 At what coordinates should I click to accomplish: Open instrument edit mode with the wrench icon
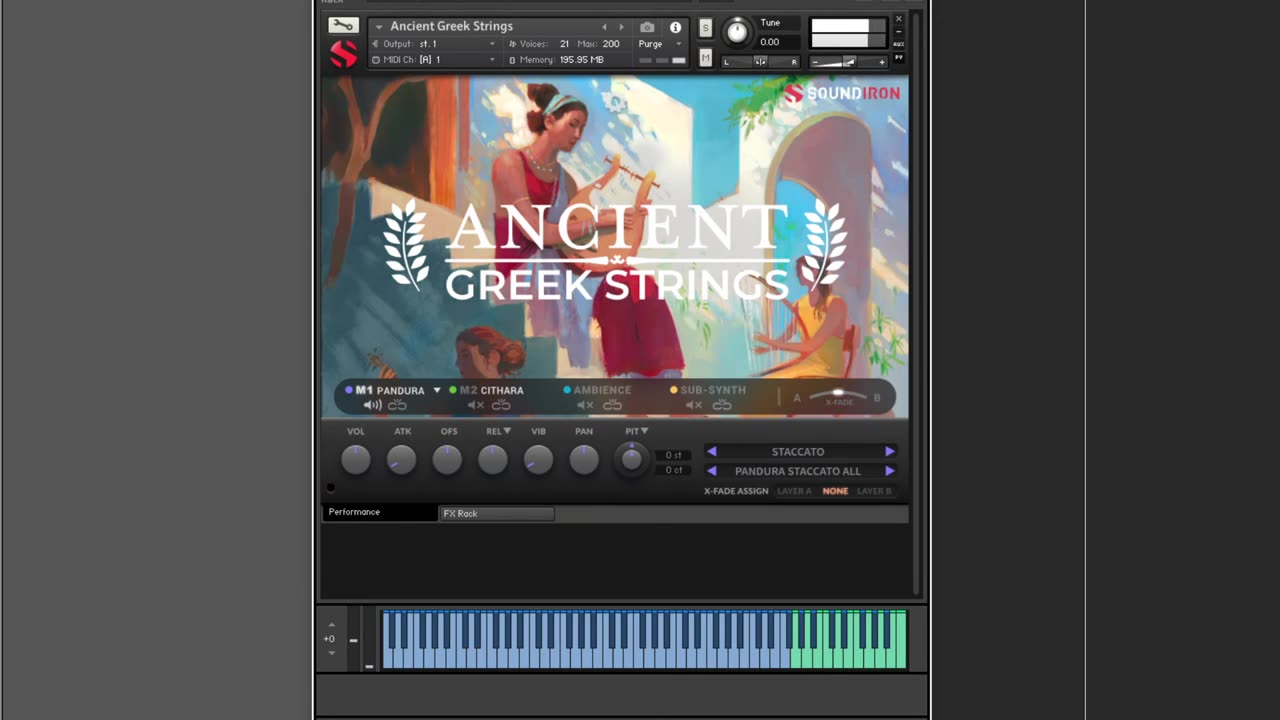pyautogui.click(x=343, y=25)
